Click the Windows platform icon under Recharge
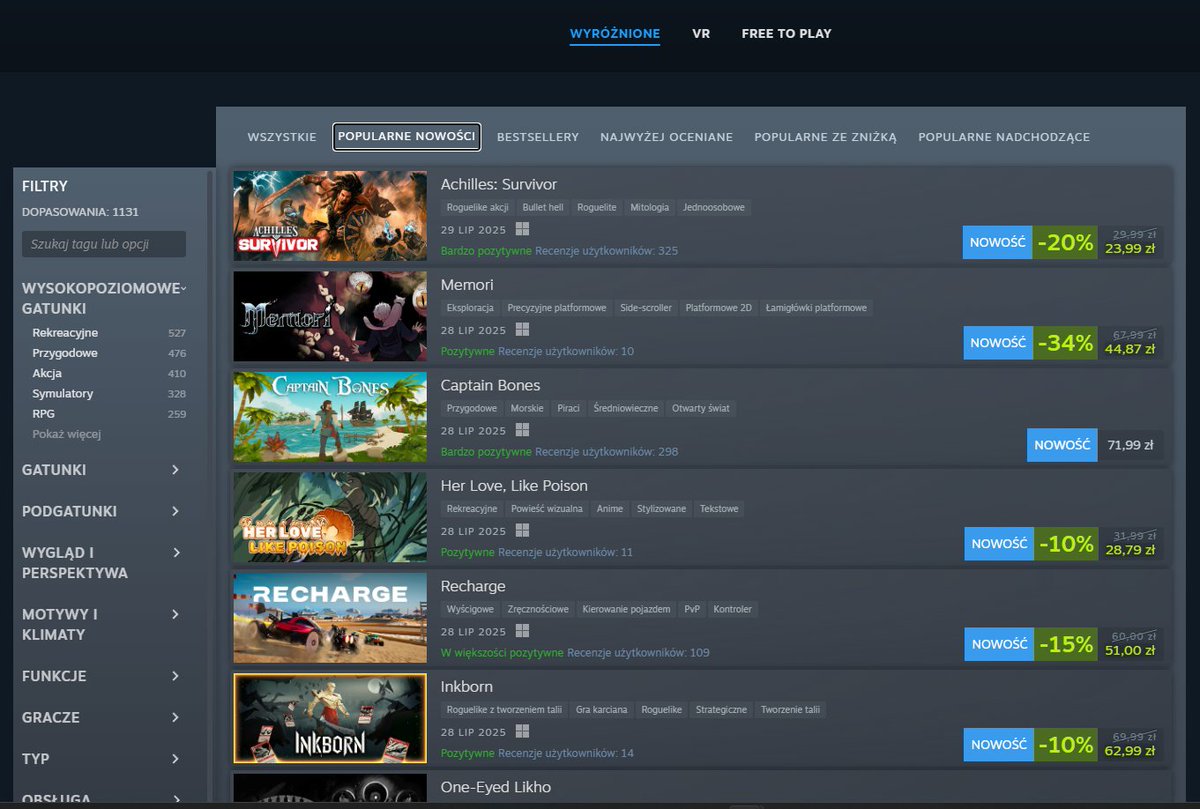This screenshot has width=1200, height=809. (522, 631)
